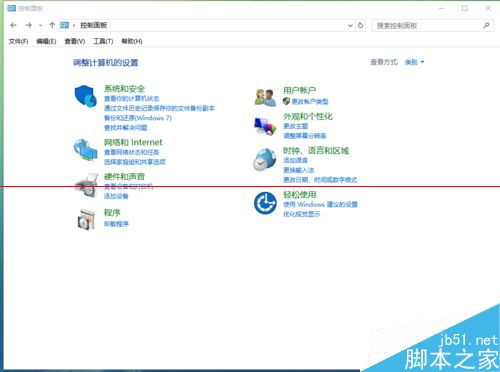
Task: Go up one level with up arrow
Action: click(52, 25)
